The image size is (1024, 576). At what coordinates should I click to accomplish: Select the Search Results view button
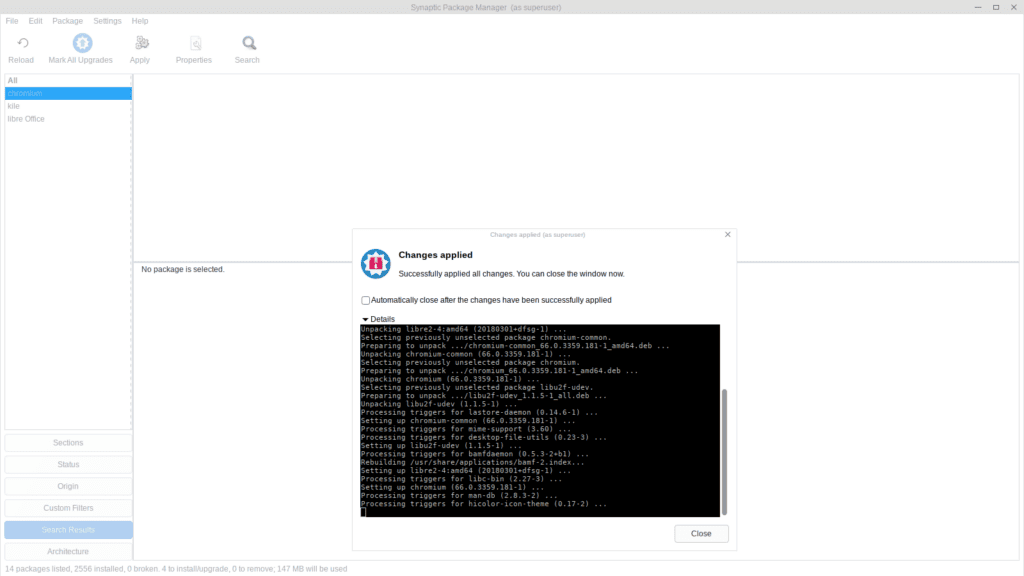68,530
